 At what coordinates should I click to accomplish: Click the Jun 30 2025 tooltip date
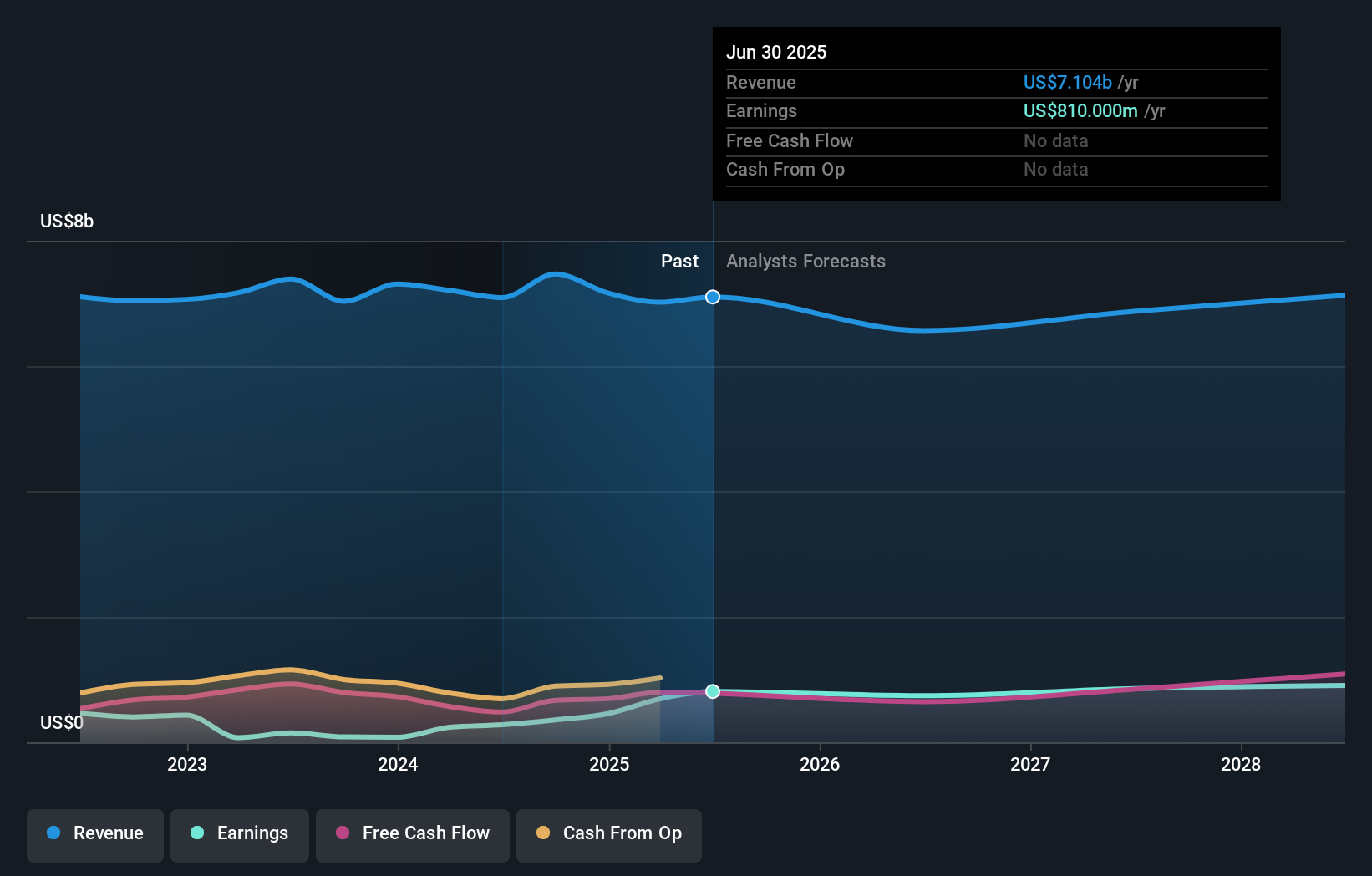pos(776,52)
